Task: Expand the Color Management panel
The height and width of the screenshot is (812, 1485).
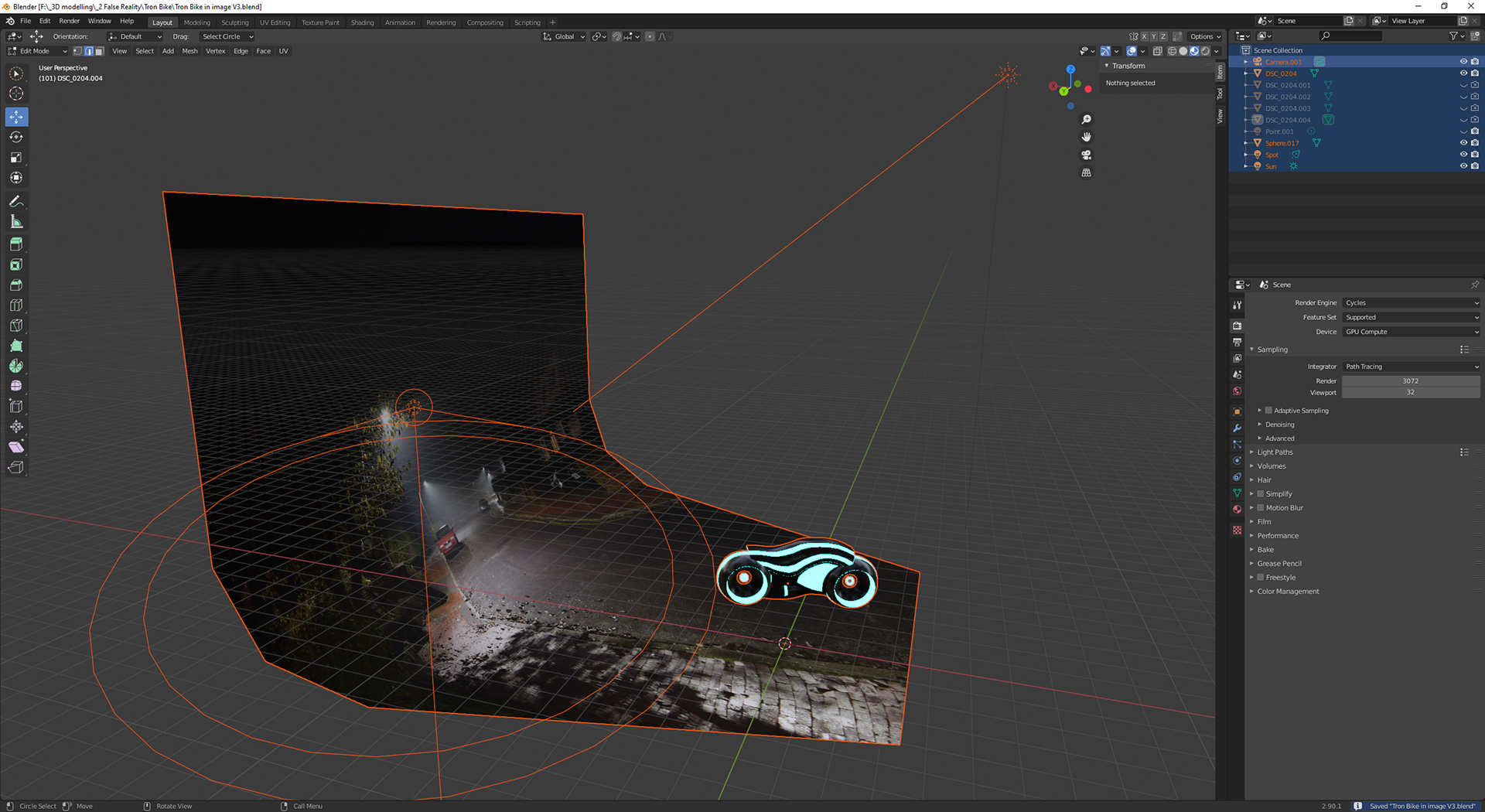Action: (x=1288, y=592)
